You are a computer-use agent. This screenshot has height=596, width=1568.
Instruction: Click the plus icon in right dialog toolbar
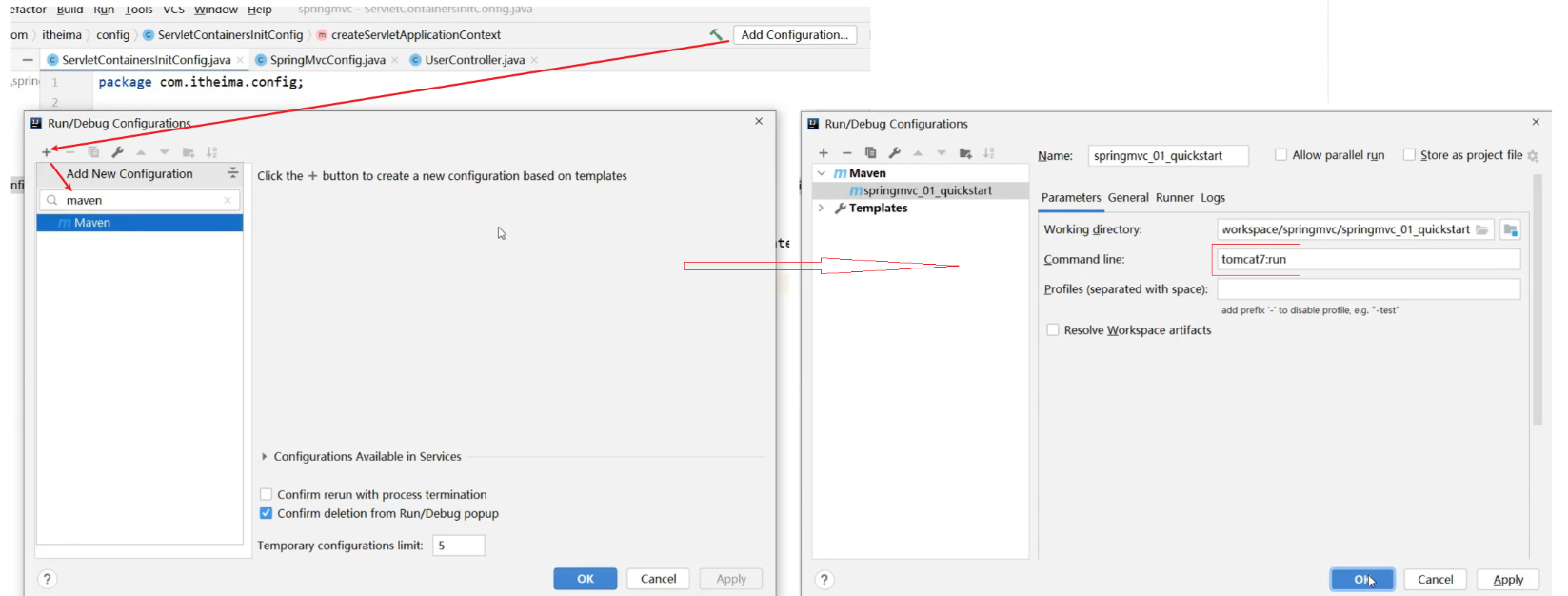824,153
